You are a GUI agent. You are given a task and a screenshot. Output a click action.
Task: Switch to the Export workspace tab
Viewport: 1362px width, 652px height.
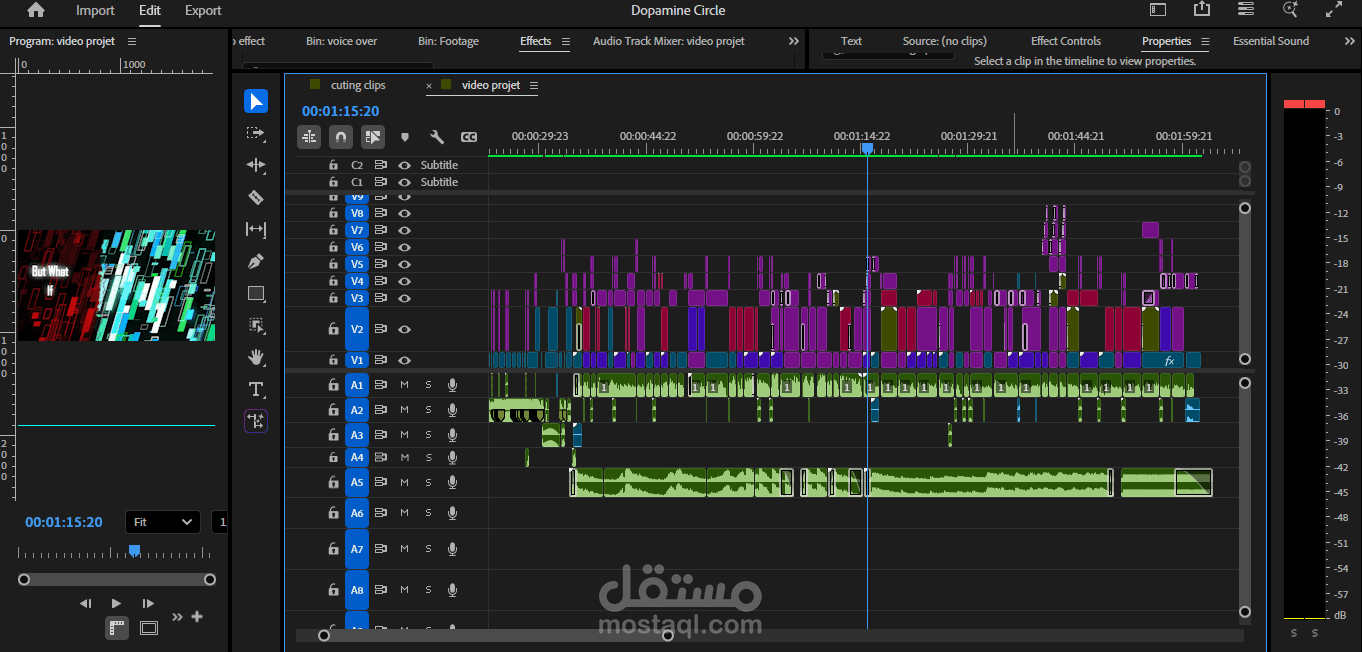[x=203, y=10]
